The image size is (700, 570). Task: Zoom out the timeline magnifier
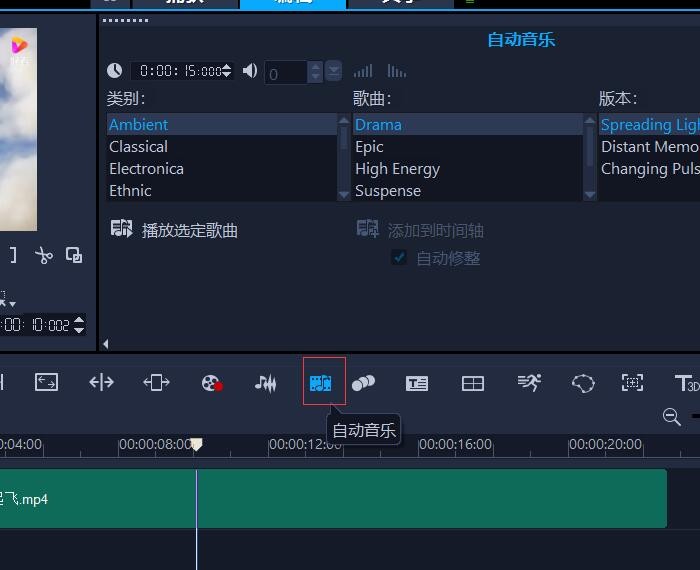[671, 417]
